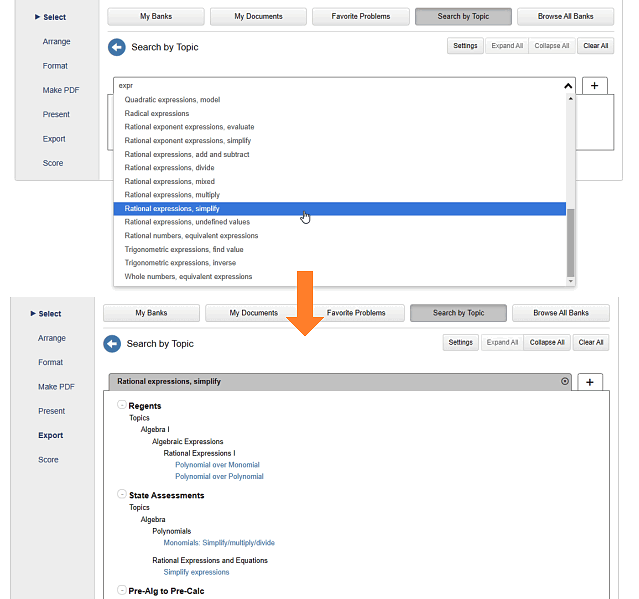Click Expand All in the lower panel
The image size is (639, 599).
click(502, 342)
